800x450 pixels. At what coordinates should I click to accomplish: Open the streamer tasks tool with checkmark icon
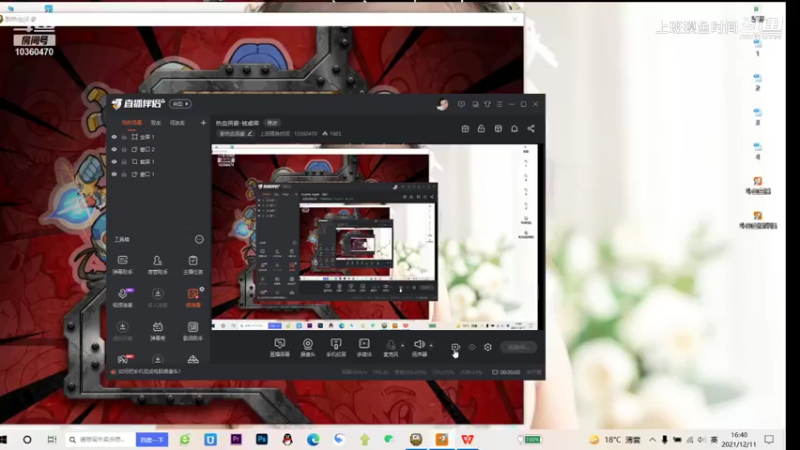[193, 264]
